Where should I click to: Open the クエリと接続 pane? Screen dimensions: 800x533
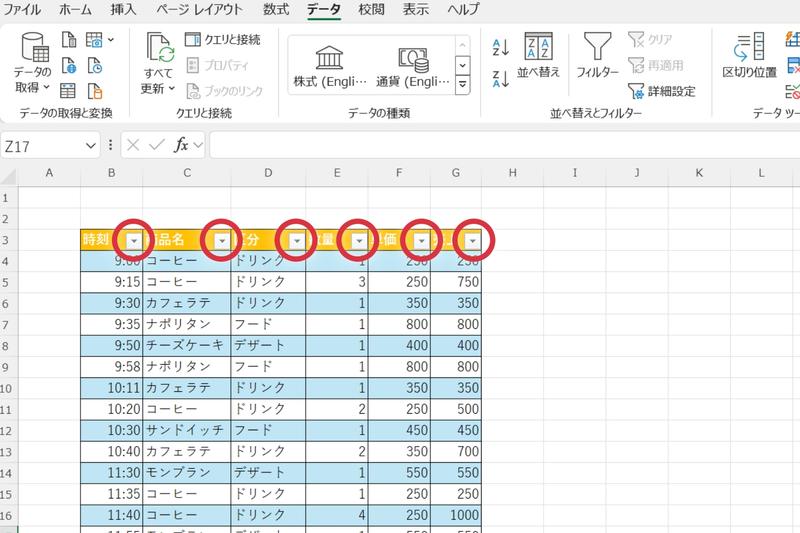tap(222, 39)
